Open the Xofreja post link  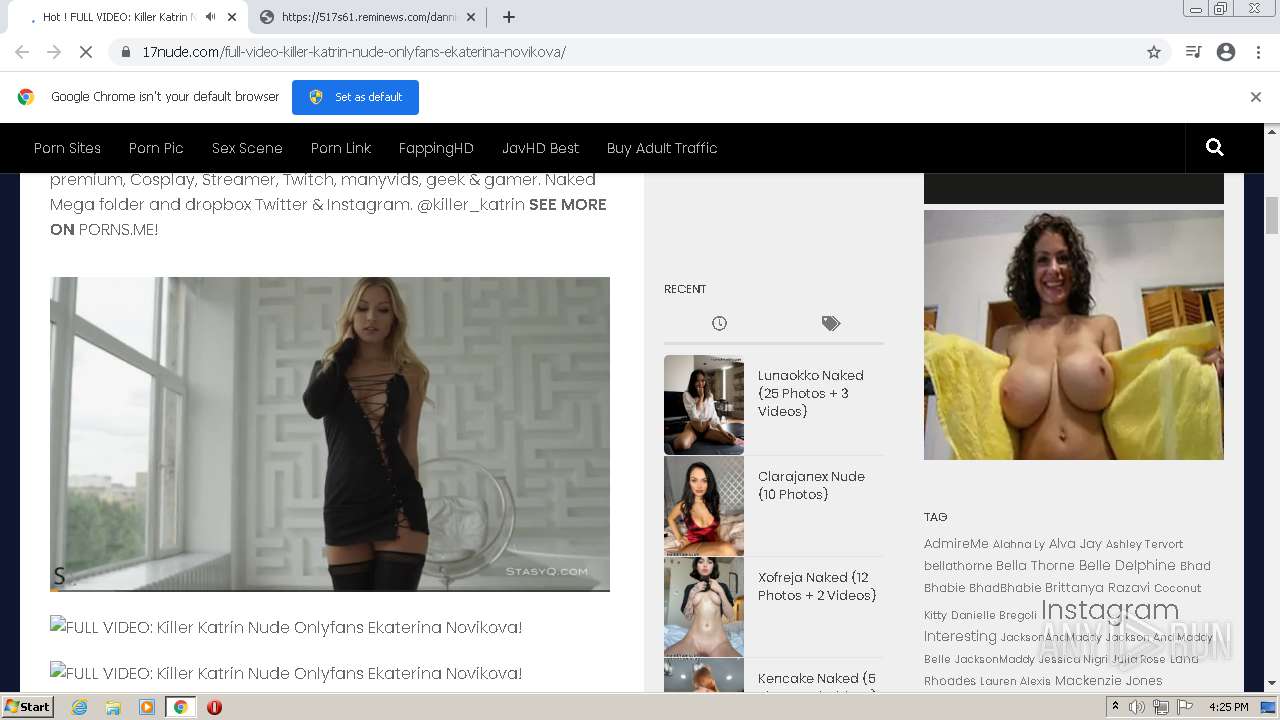click(x=817, y=586)
